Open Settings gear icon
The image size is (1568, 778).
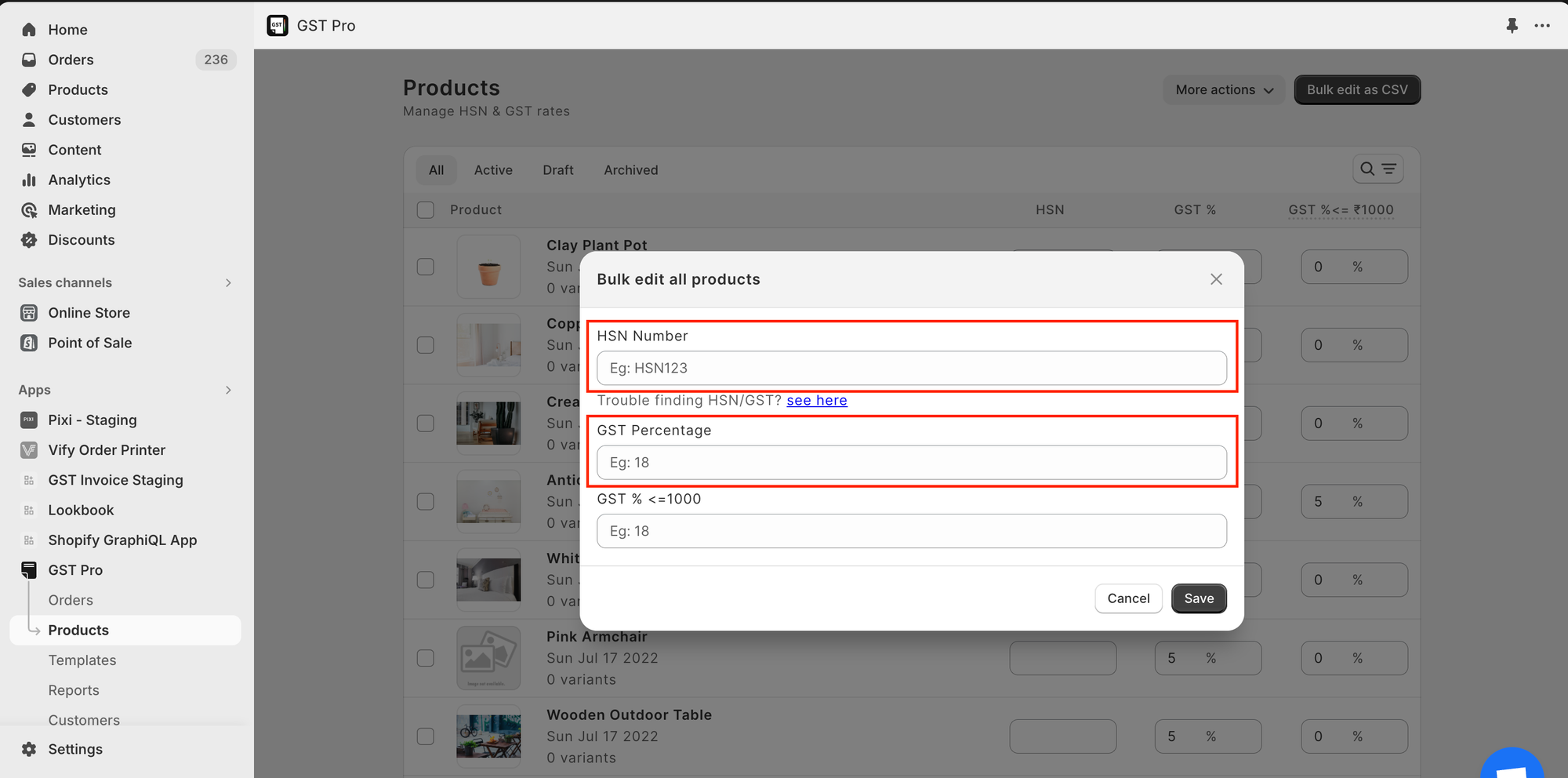tap(29, 749)
